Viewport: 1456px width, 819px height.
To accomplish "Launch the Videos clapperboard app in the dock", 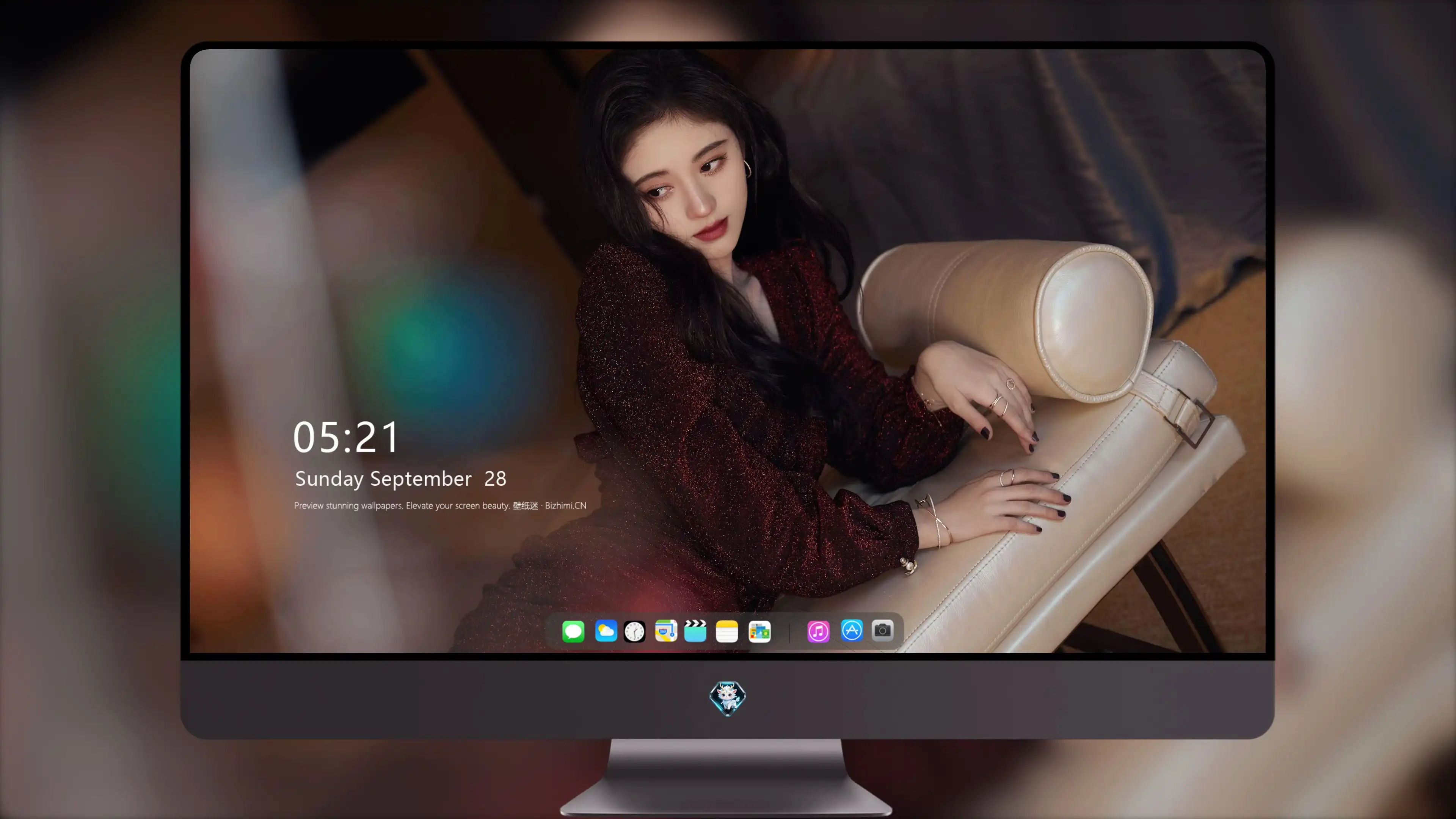I will click(695, 631).
